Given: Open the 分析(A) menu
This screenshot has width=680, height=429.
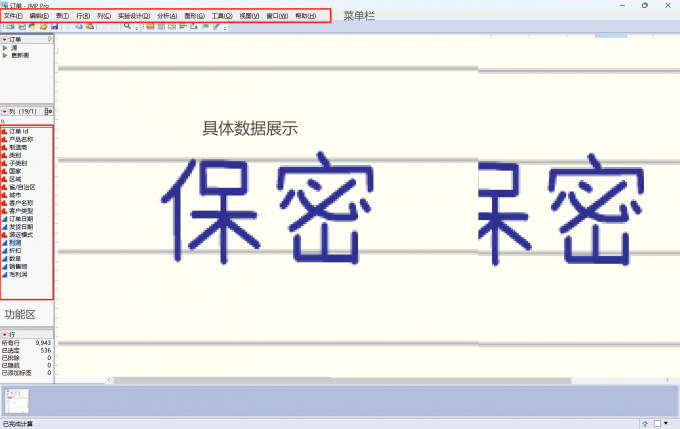Looking at the screenshot, I should (x=167, y=16).
